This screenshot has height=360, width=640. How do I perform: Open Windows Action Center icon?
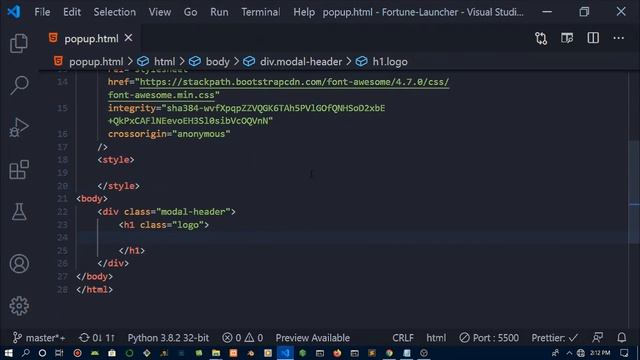(624, 353)
